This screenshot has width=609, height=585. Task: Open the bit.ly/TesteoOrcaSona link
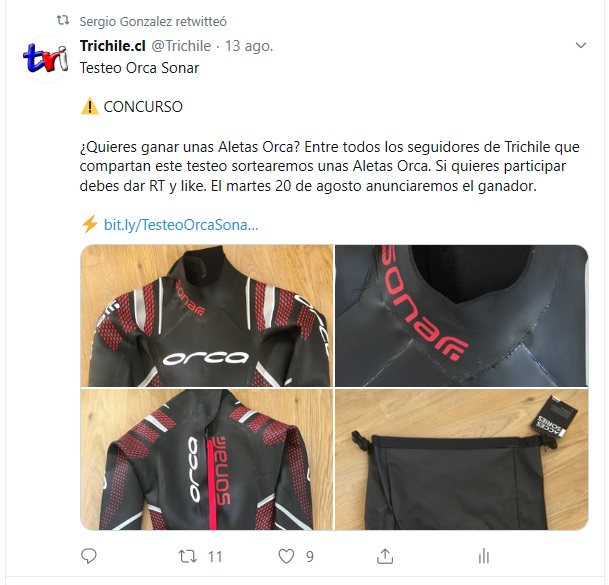pyautogui.click(x=181, y=225)
